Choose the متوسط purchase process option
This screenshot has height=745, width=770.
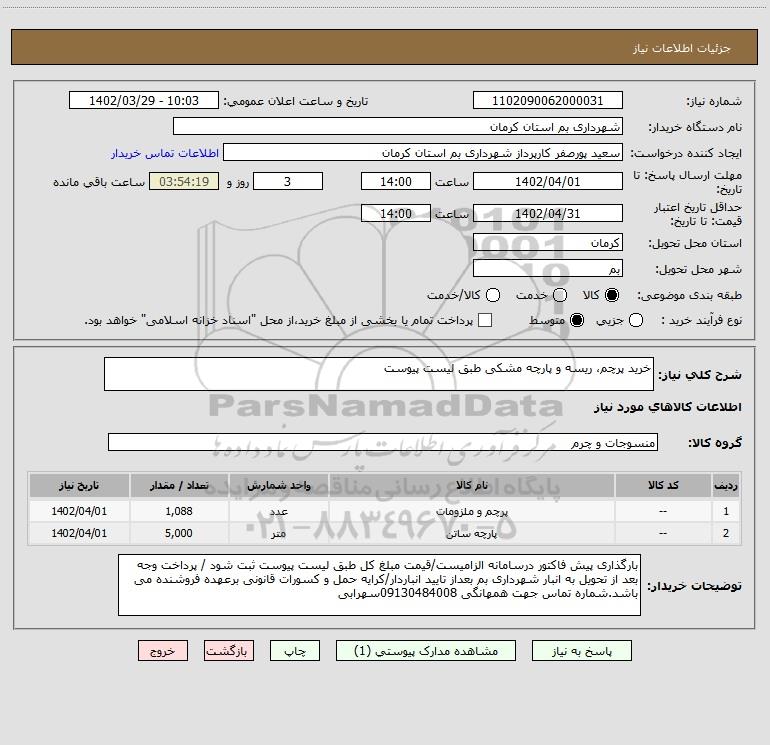pyautogui.click(x=577, y=320)
